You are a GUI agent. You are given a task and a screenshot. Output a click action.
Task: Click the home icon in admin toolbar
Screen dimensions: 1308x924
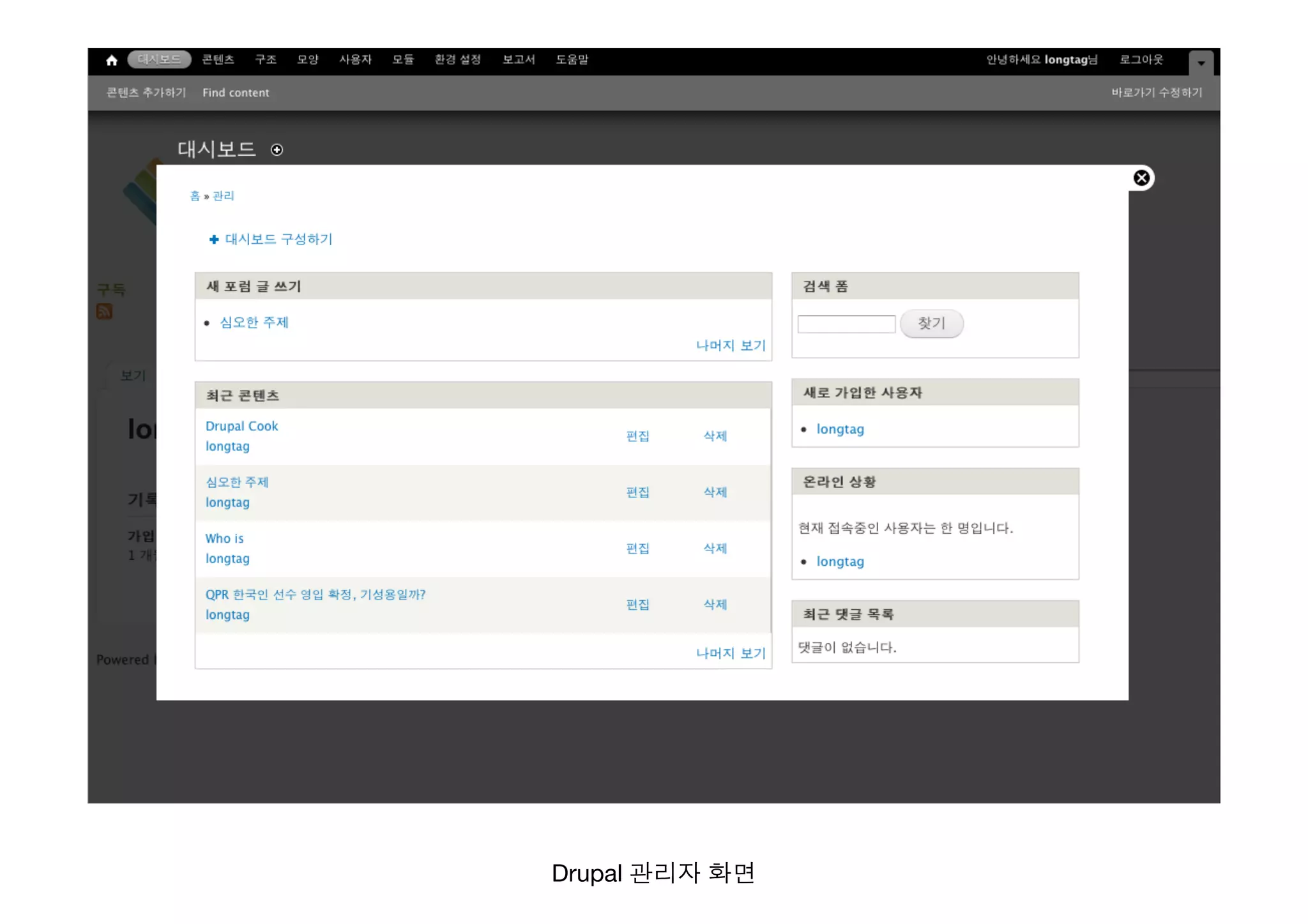[x=112, y=60]
